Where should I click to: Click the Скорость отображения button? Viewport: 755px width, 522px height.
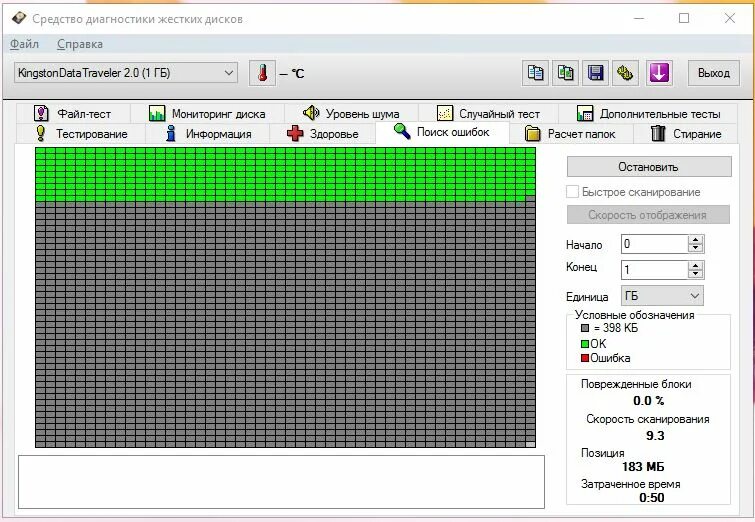[x=648, y=215]
